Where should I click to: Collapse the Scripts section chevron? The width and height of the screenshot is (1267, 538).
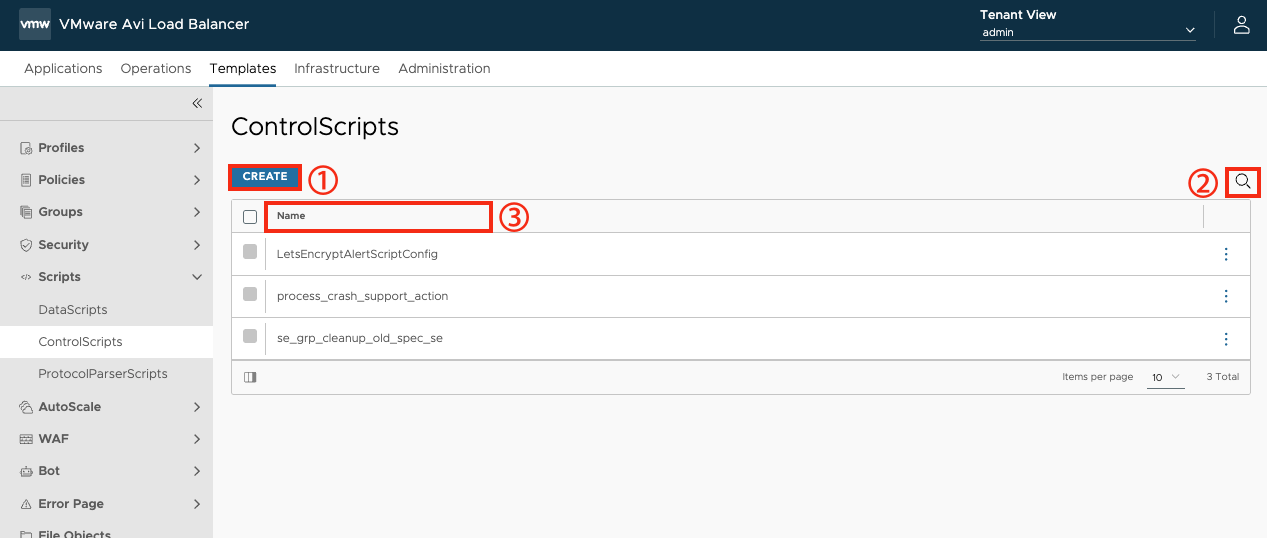pos(197,277)
